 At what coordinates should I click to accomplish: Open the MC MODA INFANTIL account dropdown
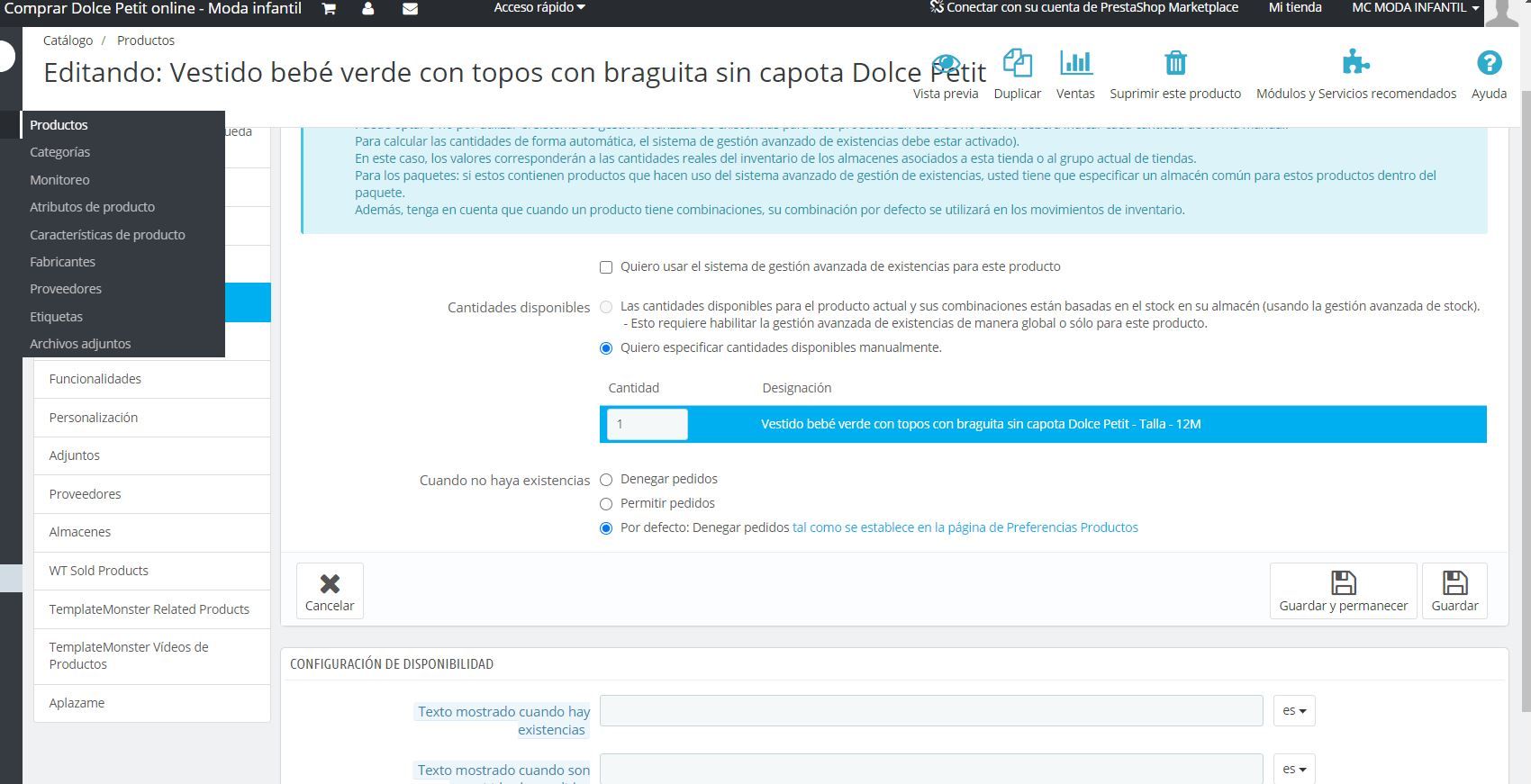click(x=1415, y=8)
